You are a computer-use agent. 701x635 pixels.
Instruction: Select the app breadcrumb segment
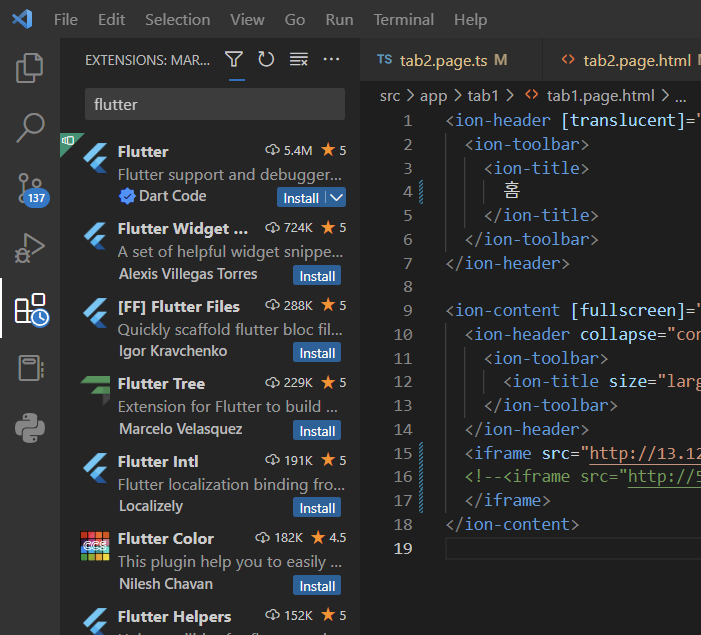click(433, 96)
